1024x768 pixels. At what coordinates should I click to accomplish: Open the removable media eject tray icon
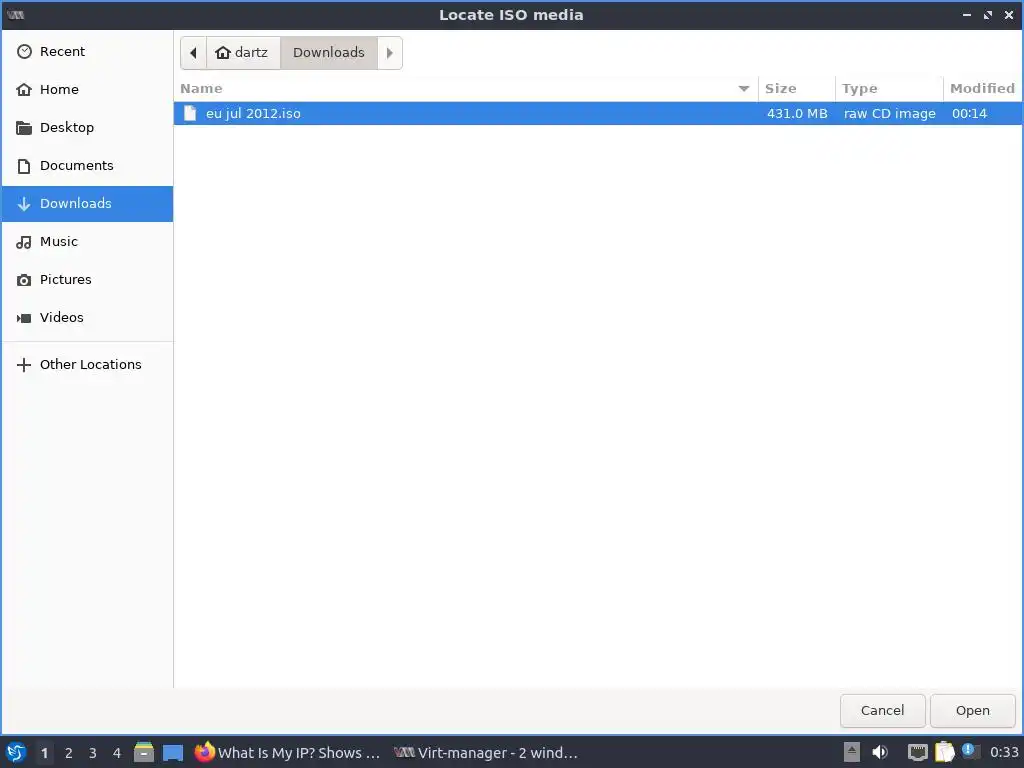852,753
